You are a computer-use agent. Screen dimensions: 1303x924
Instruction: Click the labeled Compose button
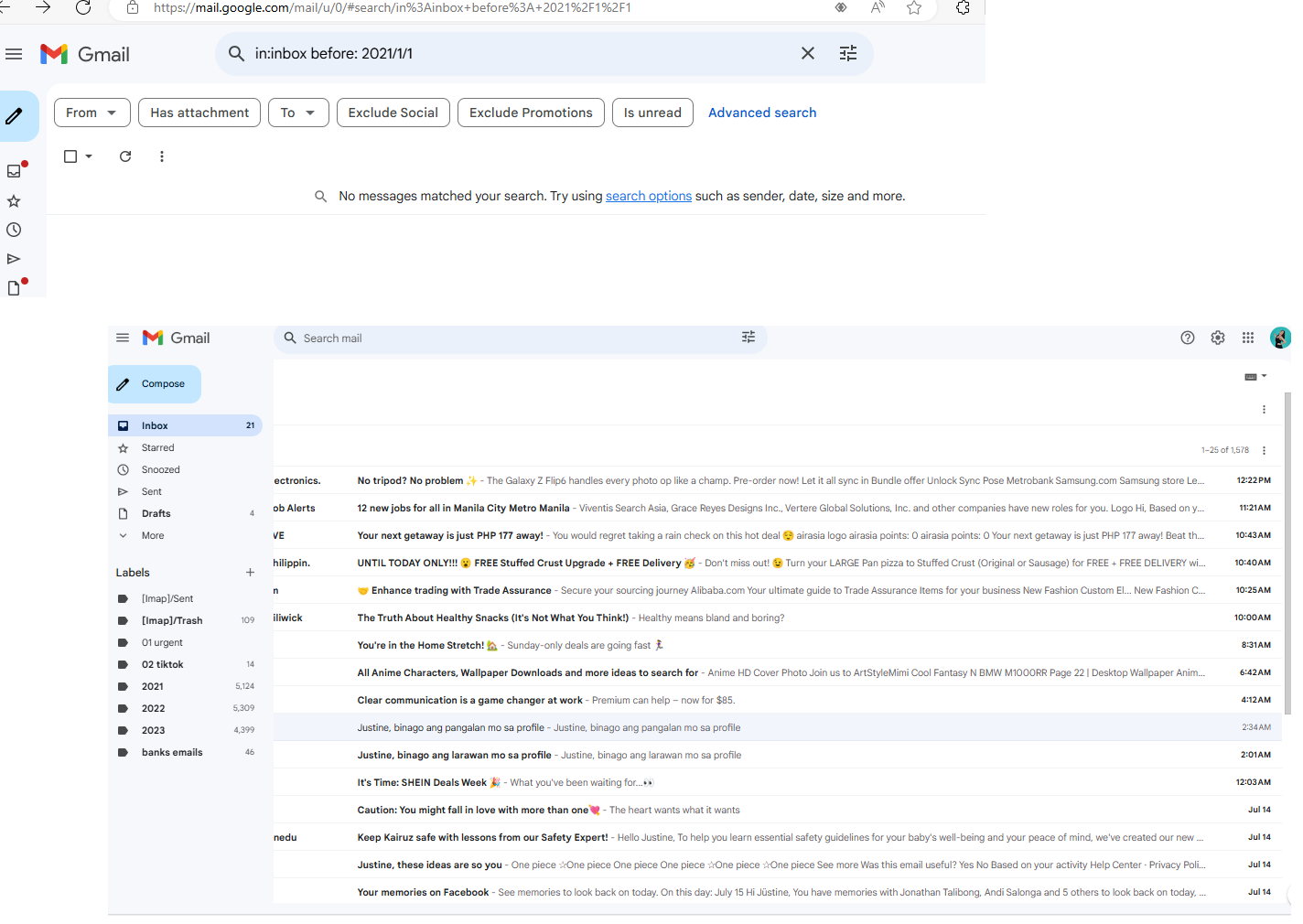click(x=155, y=384)
